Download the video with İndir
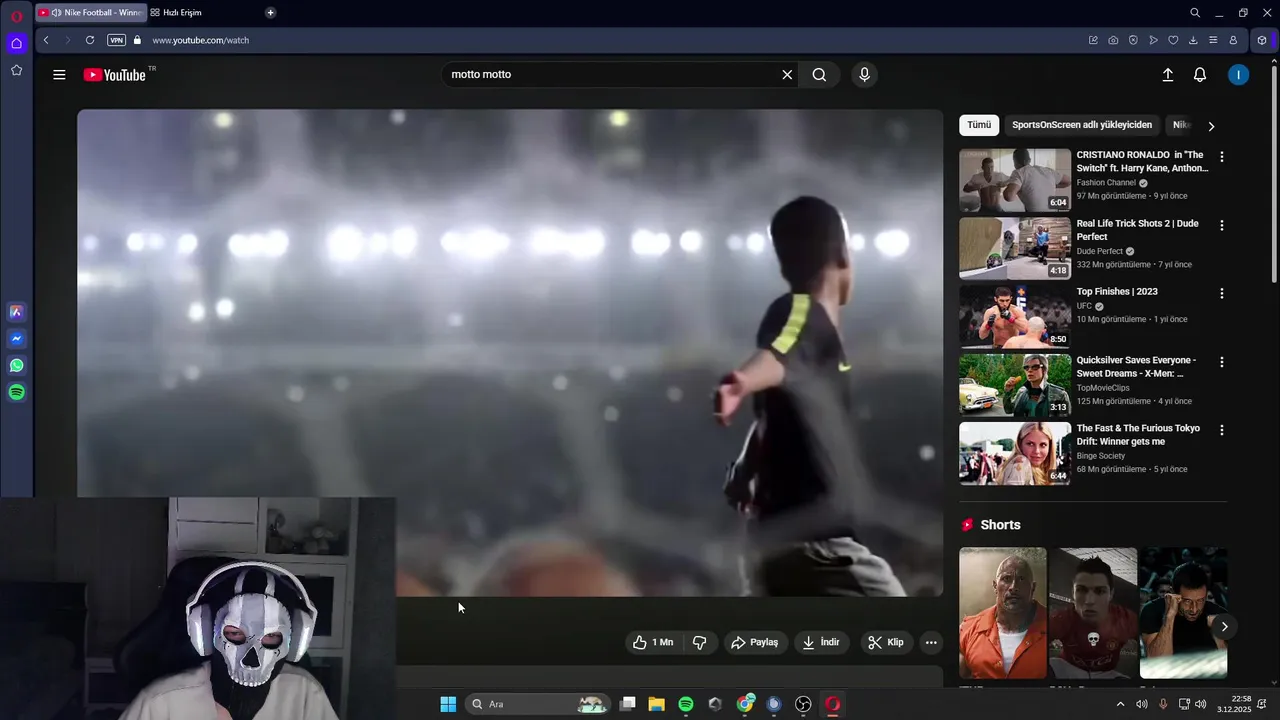This screenshot has width=1280, height=720. click(820, 642)
